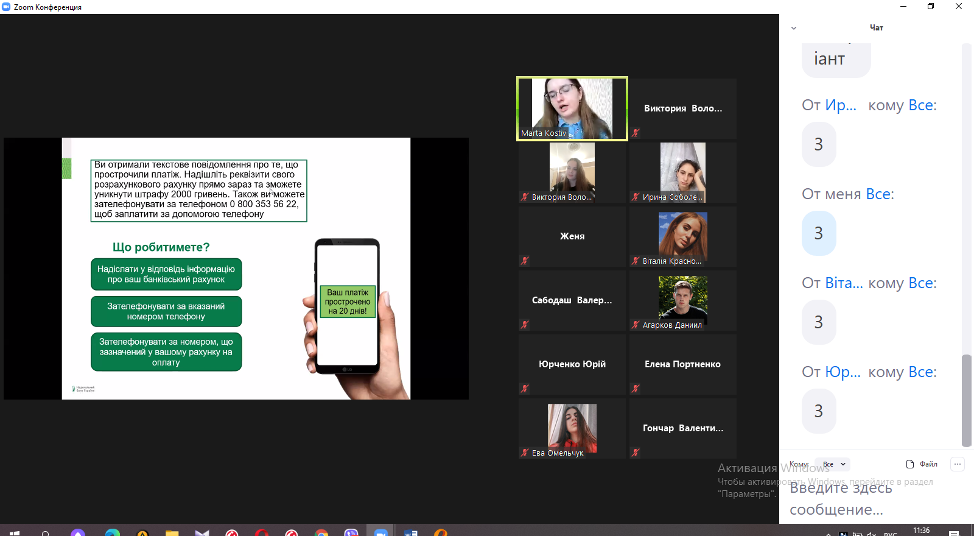Select Marta Kostiv's active speaker video
The width and height of the screenshot is (974, 537).
pos(572,108)
